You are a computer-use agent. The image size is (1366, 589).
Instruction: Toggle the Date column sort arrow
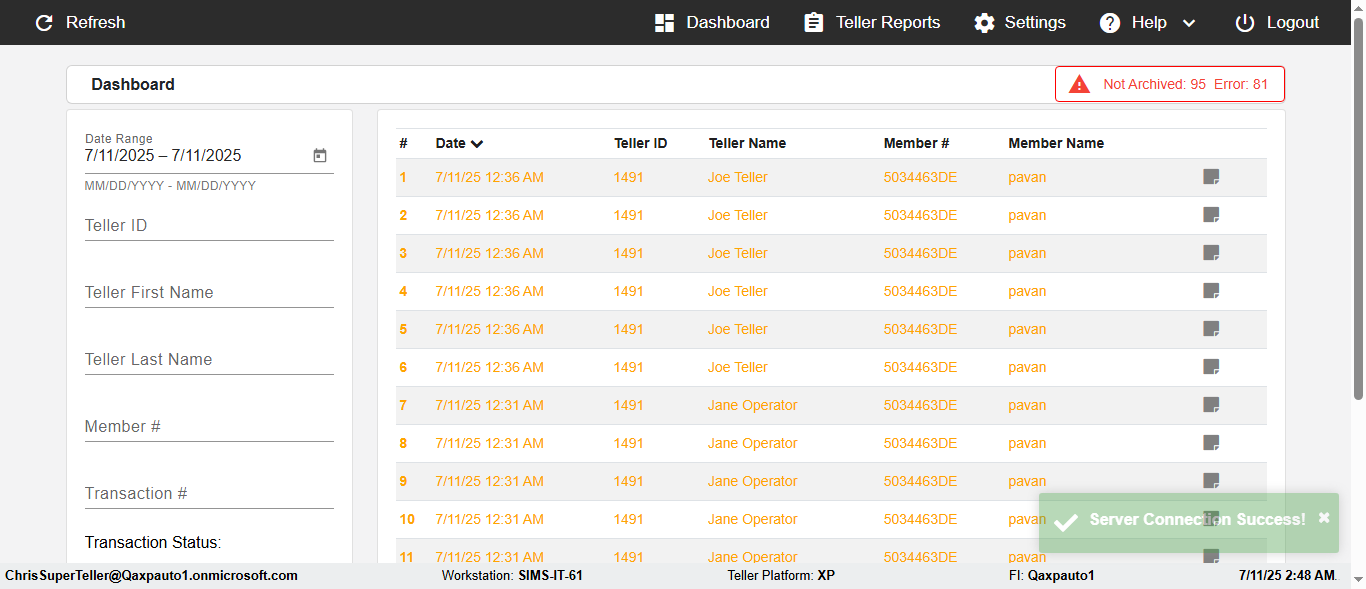coord(477,144)
